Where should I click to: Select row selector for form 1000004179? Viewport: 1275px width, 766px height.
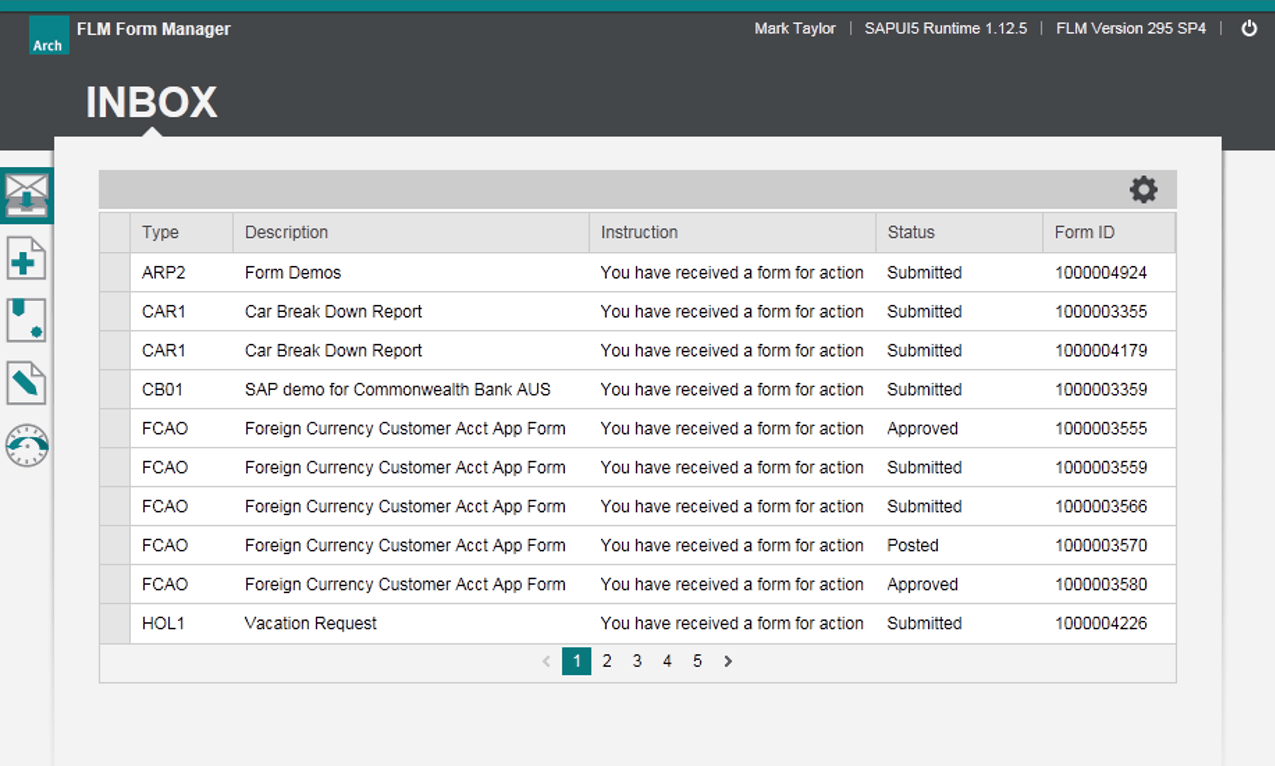pyautogui.click(x=115, y=350)
